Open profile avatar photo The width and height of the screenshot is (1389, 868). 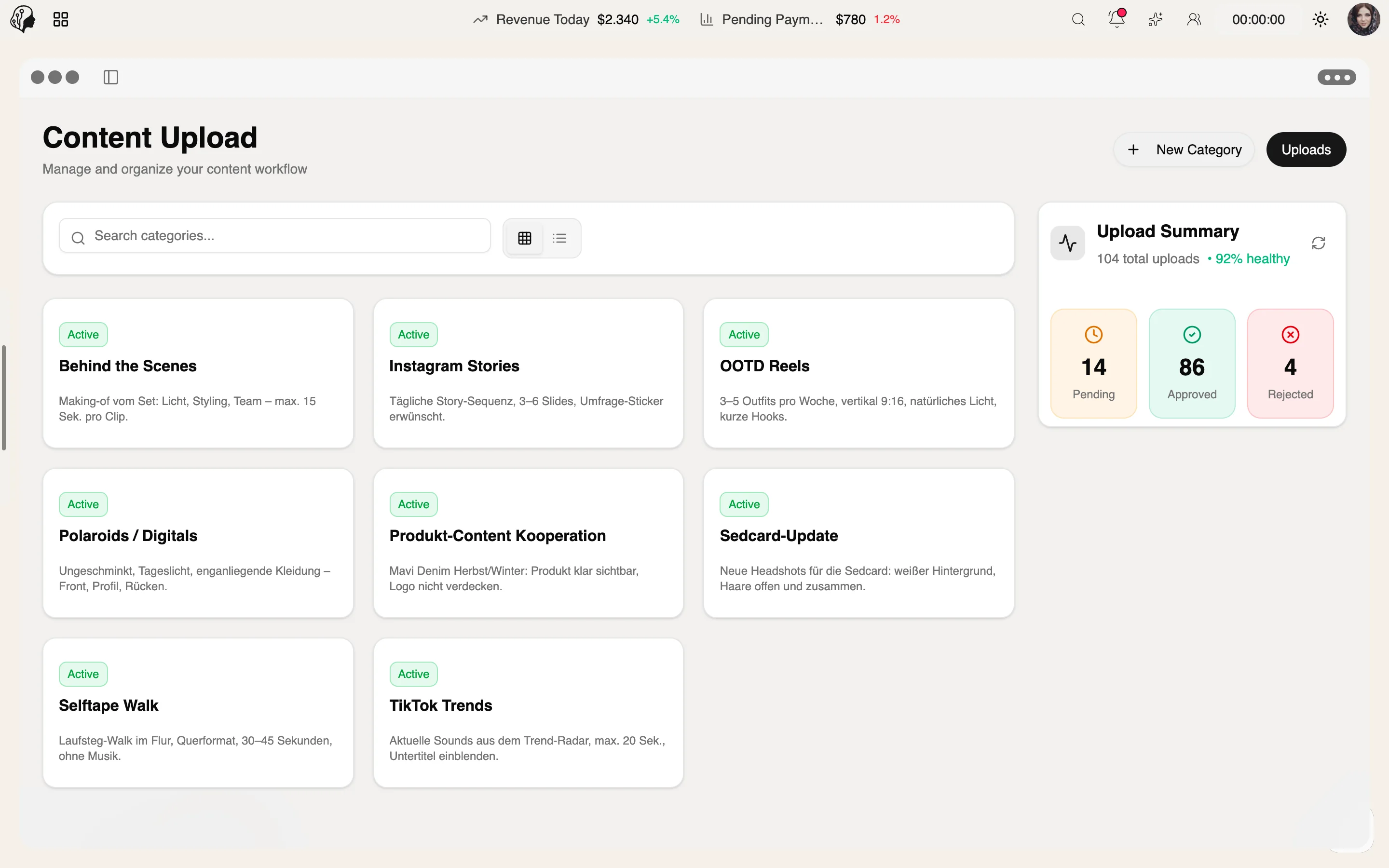click(x=1364, y=19)
